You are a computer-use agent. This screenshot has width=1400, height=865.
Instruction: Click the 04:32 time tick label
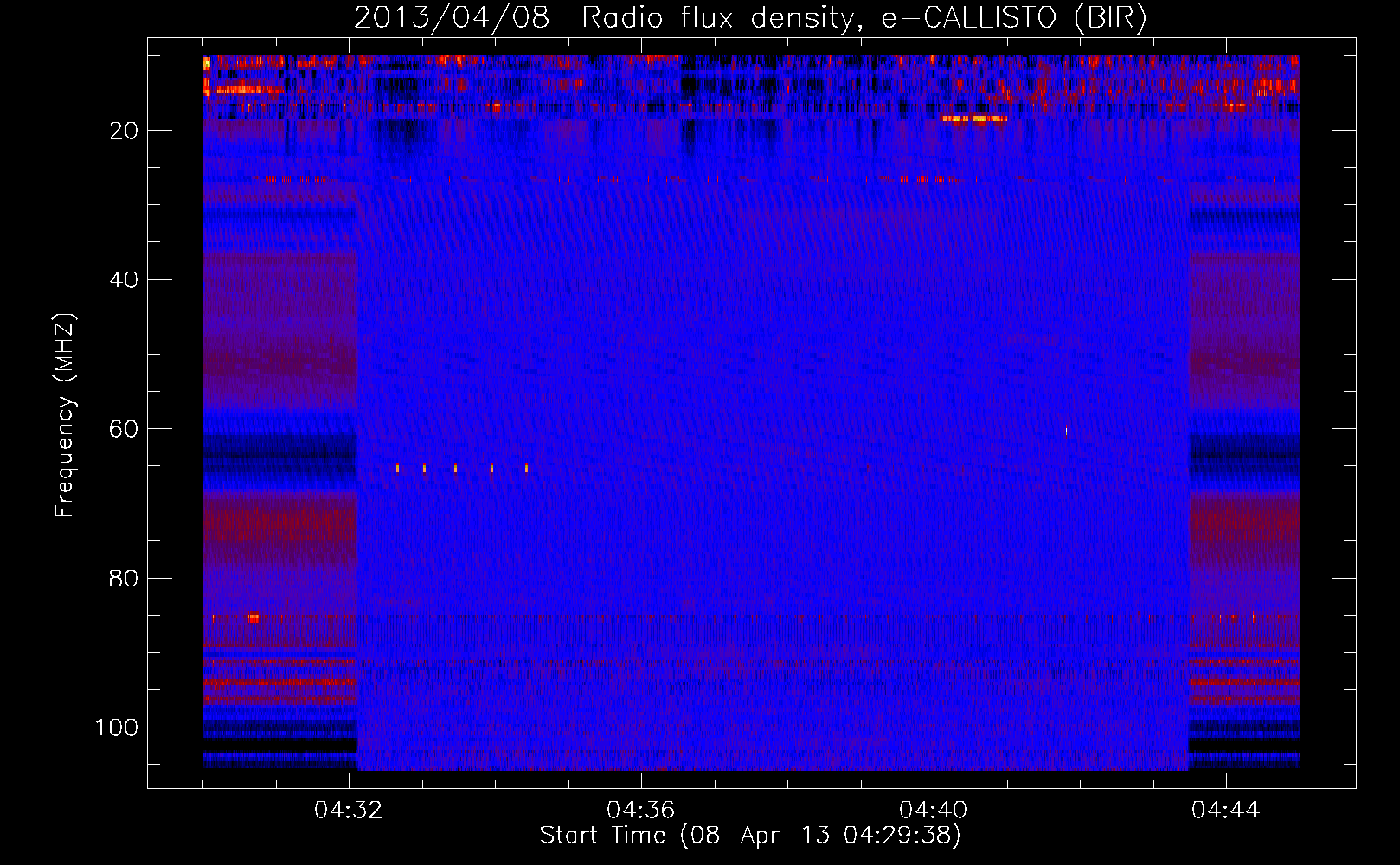pyautogui.click(x=349, y=811)
